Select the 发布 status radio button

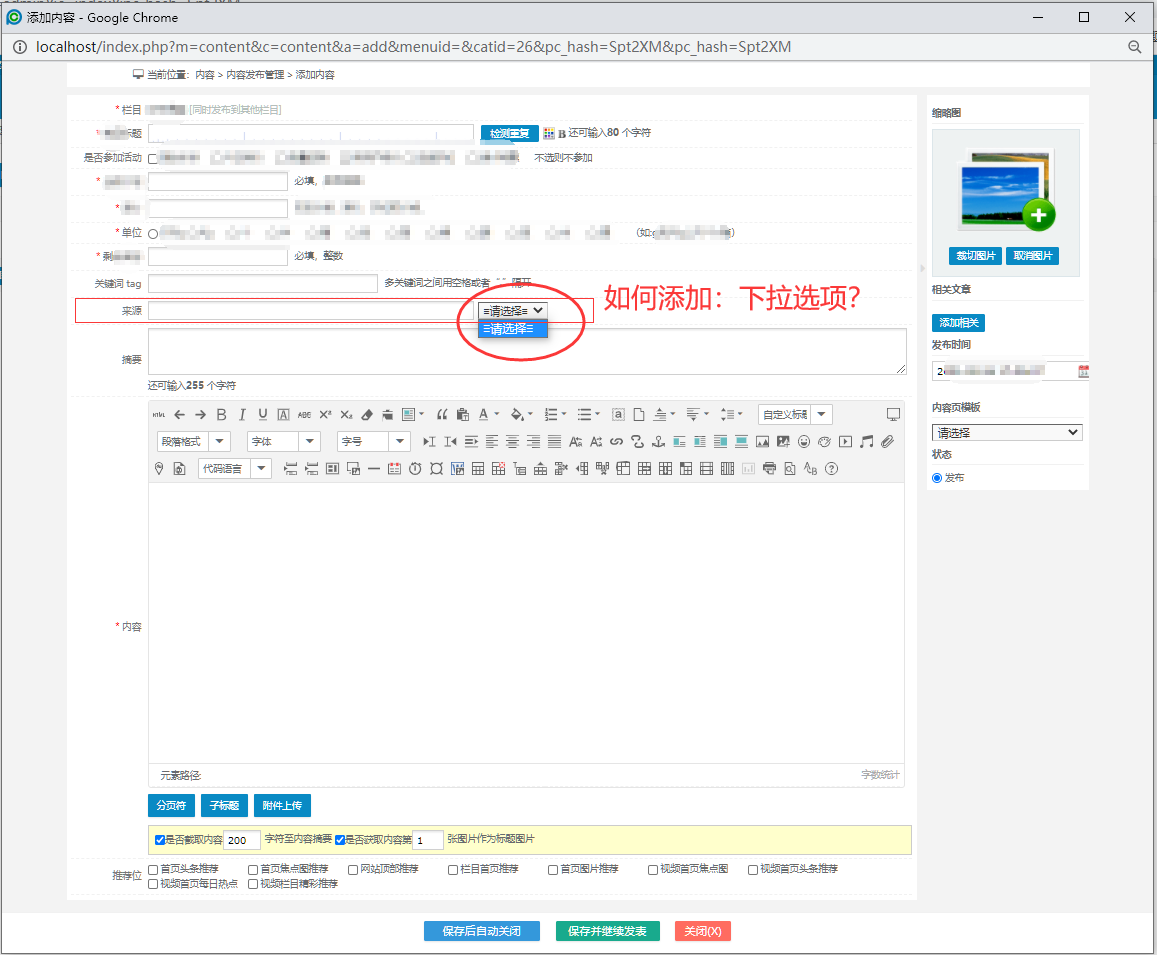click(x=937, y=478)
